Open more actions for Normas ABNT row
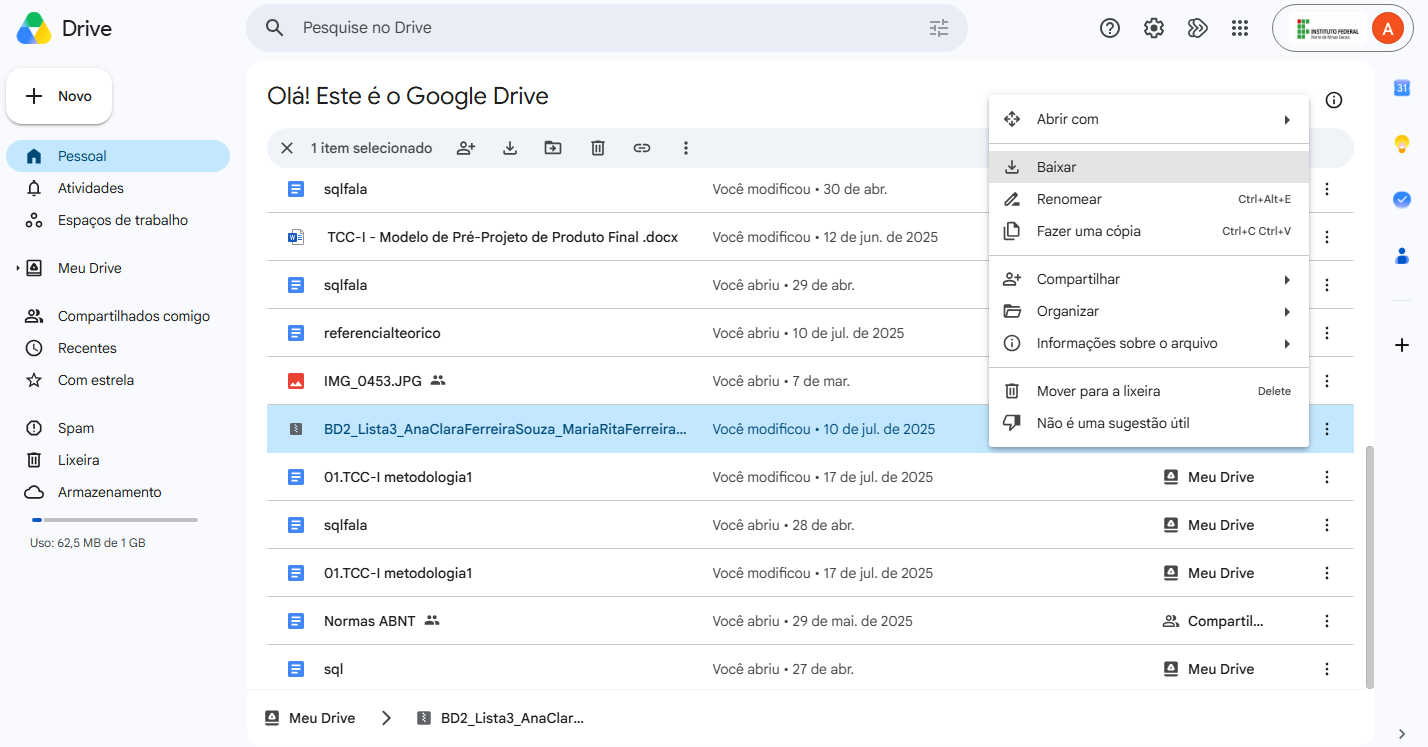The width and height of the screenshot is (1428, 747). pyautogui.click(x=1327, y=621)
